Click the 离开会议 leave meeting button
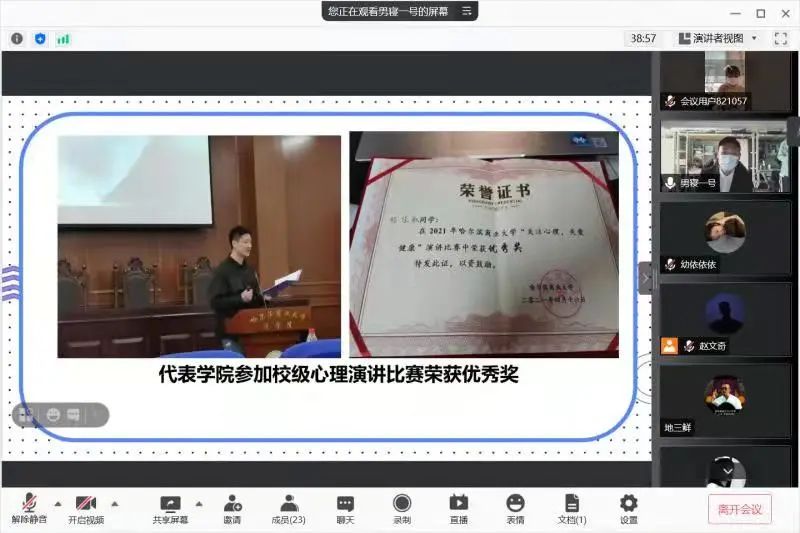This screenshot has height=533, width=800. click(x=740, y=509)
